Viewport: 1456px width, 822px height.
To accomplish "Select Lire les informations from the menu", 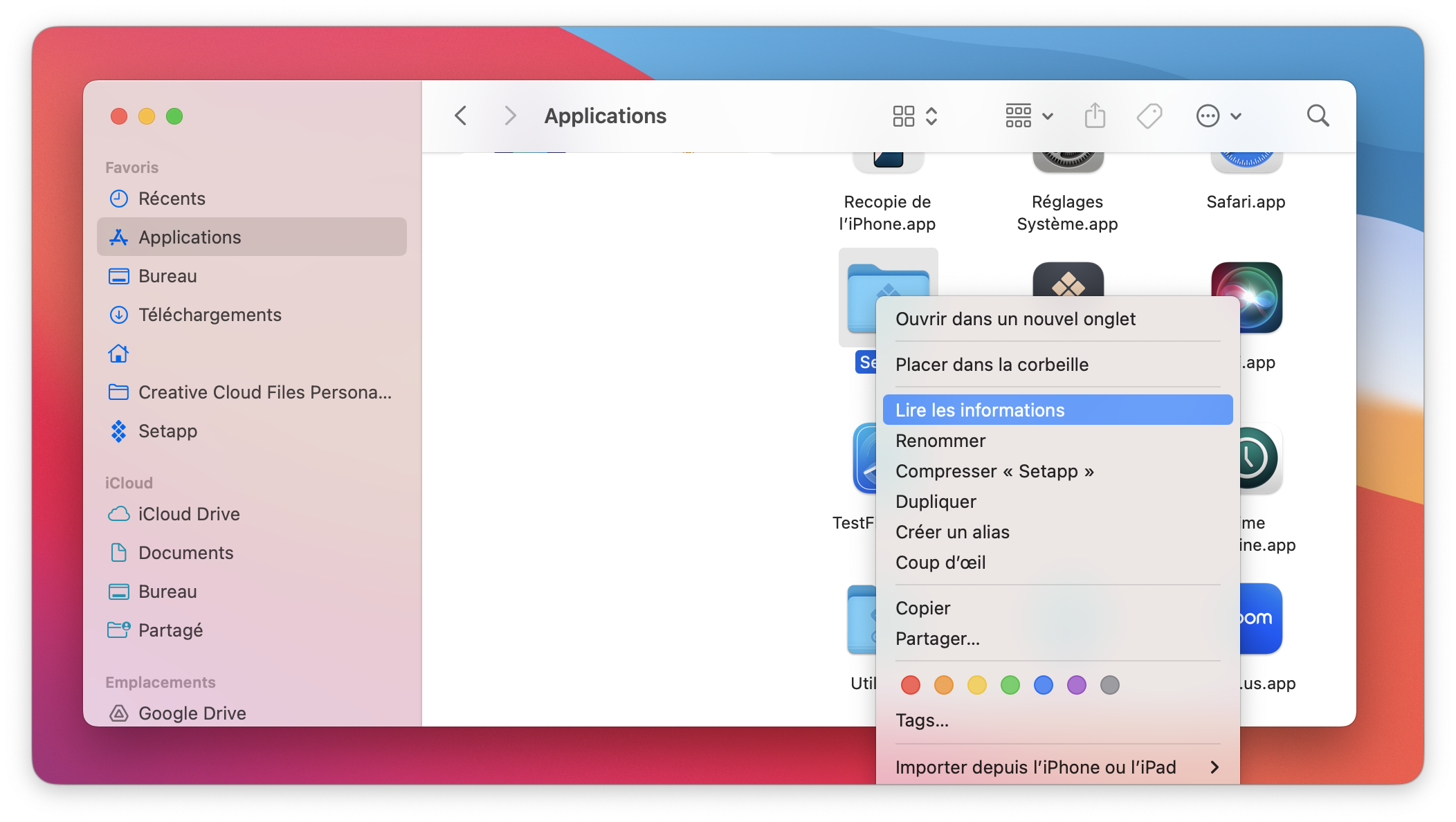I will coord(980,410).
